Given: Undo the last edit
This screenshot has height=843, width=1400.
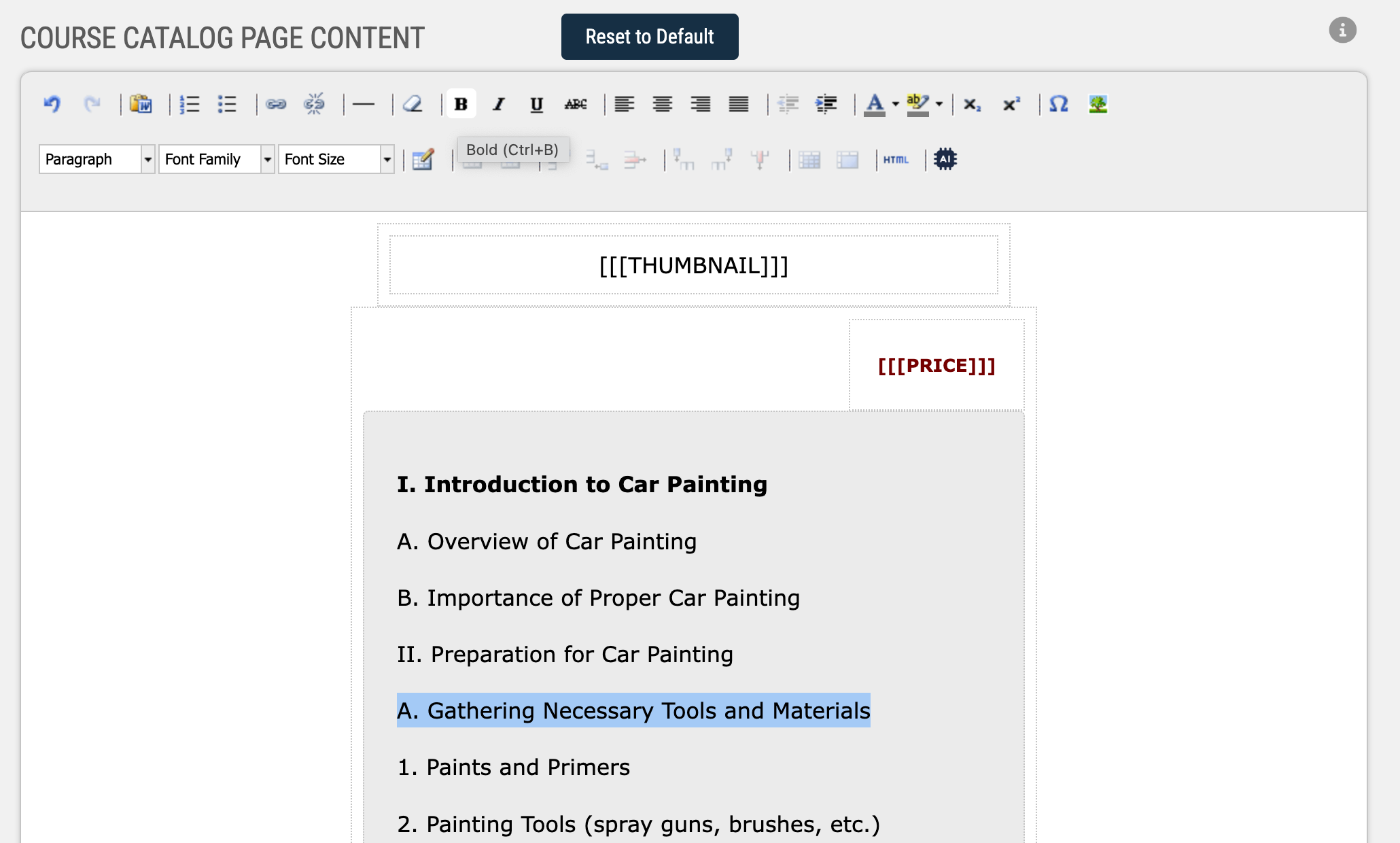Looking at the screenshot, I should pos(52,104).
